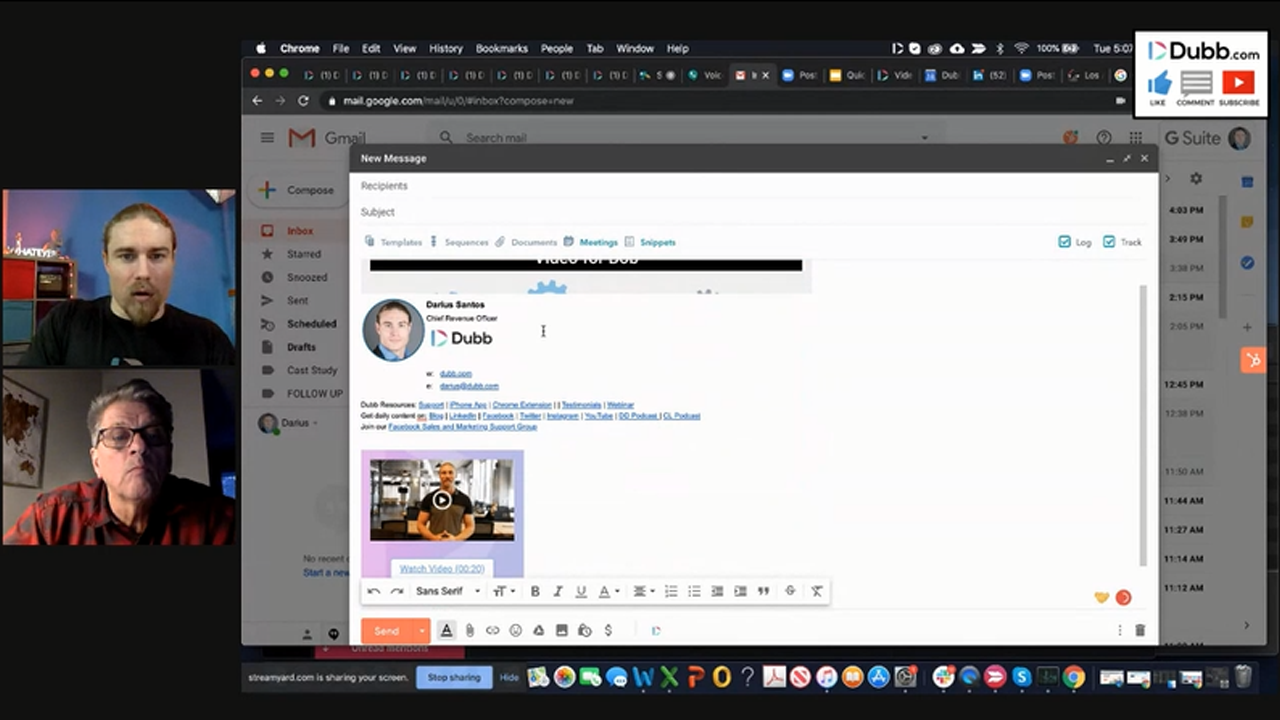
Task: Play the Dubb video thumbnail
Action: tap(442, 499)
